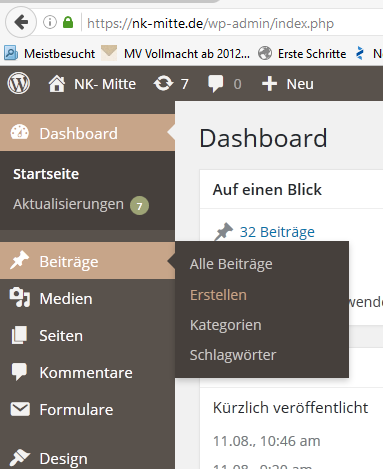Image resolution: width=383 pixels, height=469 pixels.
Task: Open the Kommentare sidebar item
Action: (87, 372)
